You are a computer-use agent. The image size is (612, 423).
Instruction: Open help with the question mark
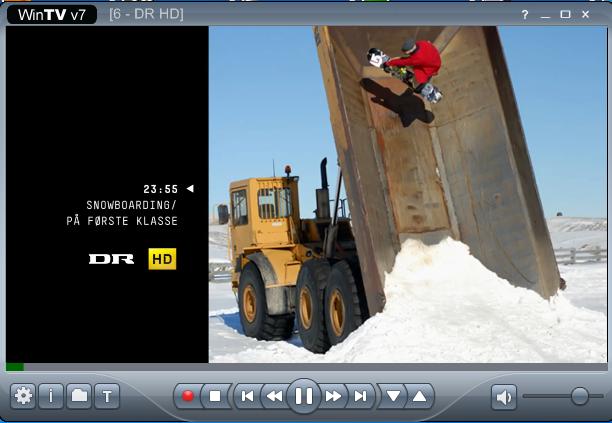(x=525, y=14)
